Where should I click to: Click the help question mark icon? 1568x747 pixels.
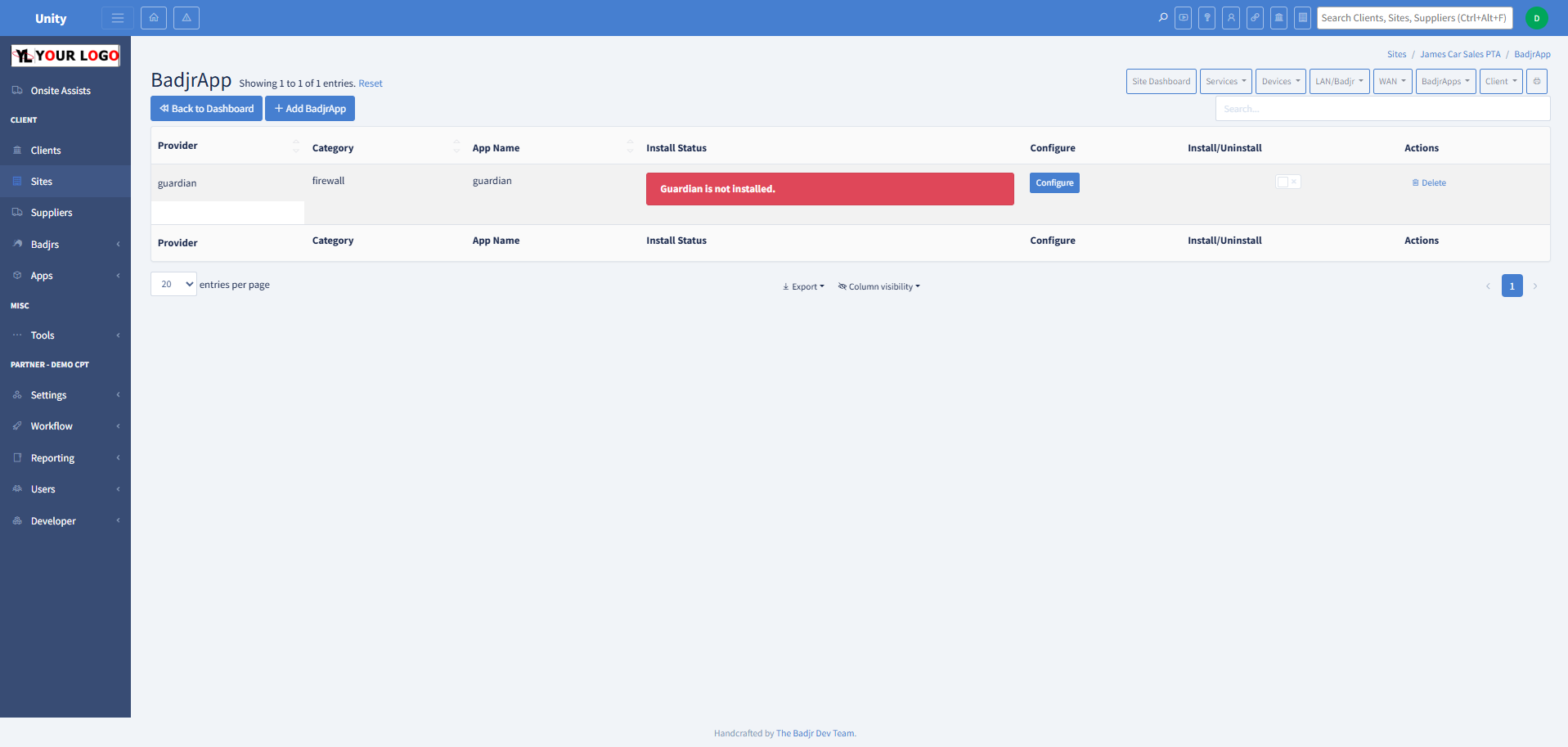pos(1207,17)
